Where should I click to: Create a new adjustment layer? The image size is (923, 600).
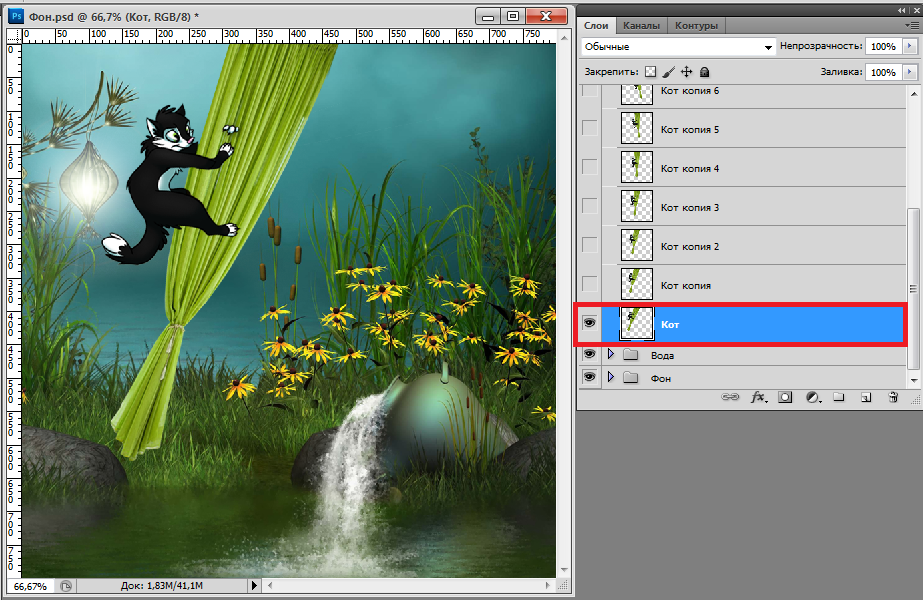pyautogui.click(x=814, y=397)
